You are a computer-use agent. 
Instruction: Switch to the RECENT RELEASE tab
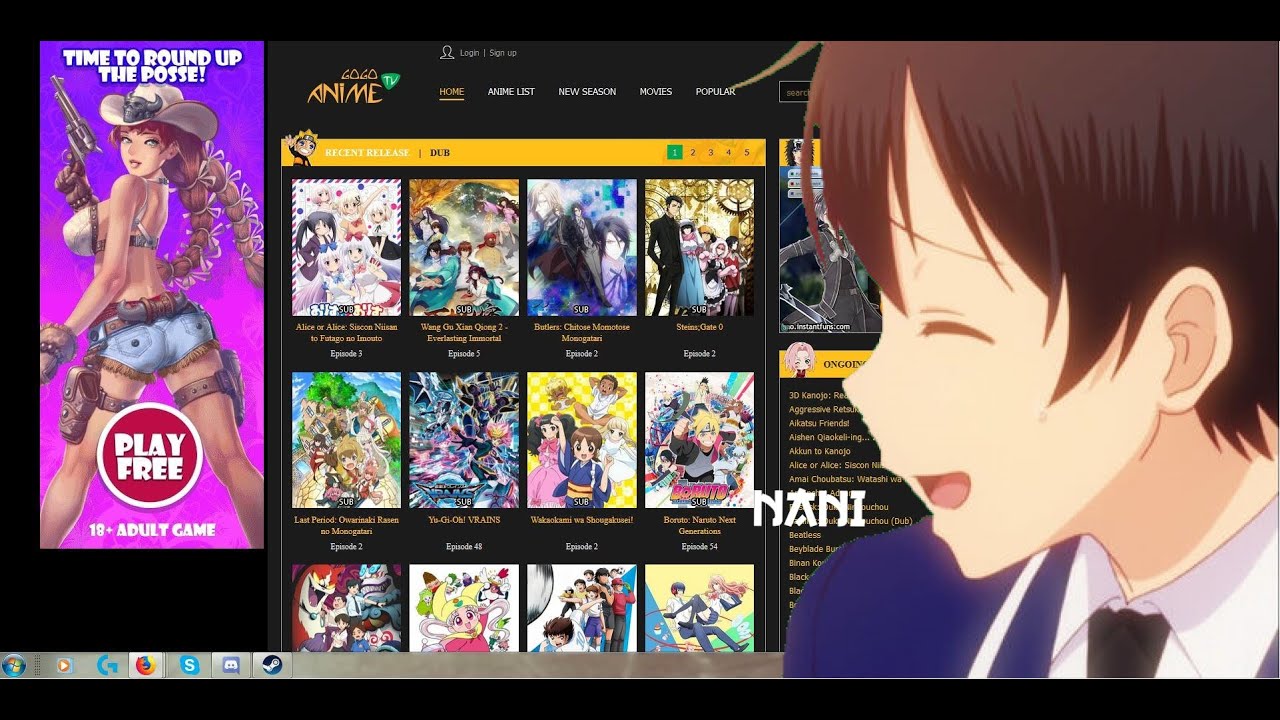tap(367, 153)
